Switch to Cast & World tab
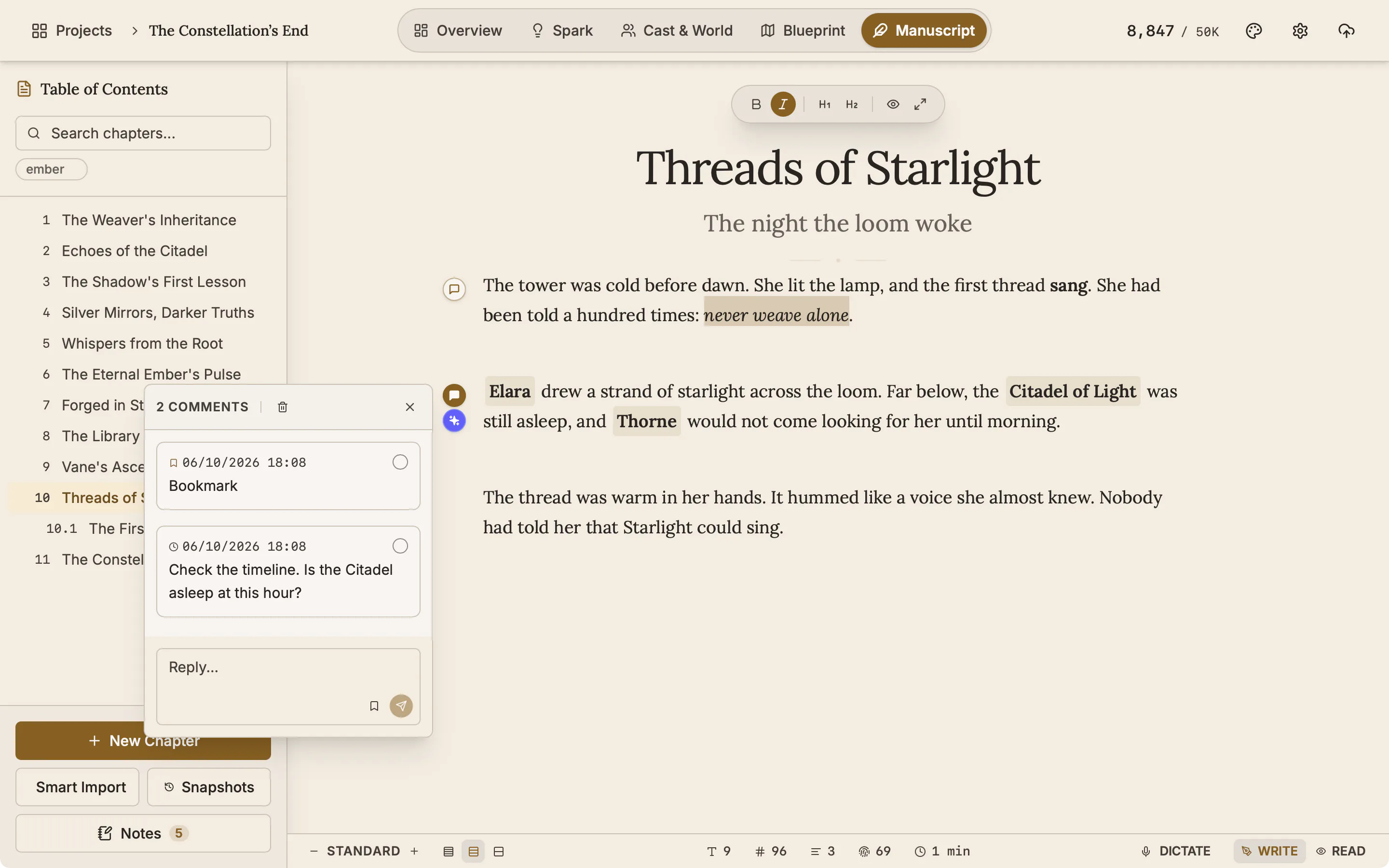The height and width of the screenshot is (868, 1389). click(676, 30)
